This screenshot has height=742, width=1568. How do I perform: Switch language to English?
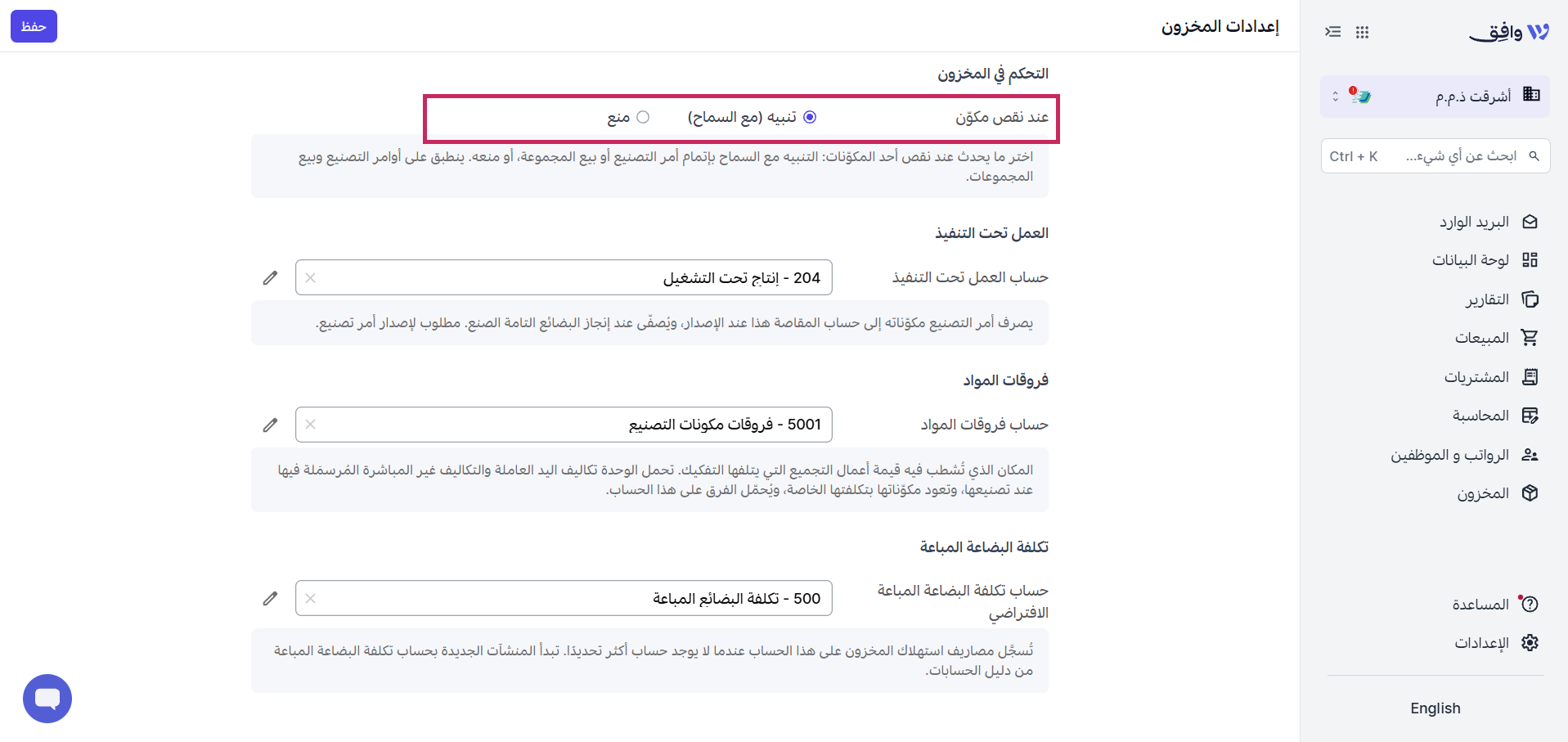pos(1435,708)
